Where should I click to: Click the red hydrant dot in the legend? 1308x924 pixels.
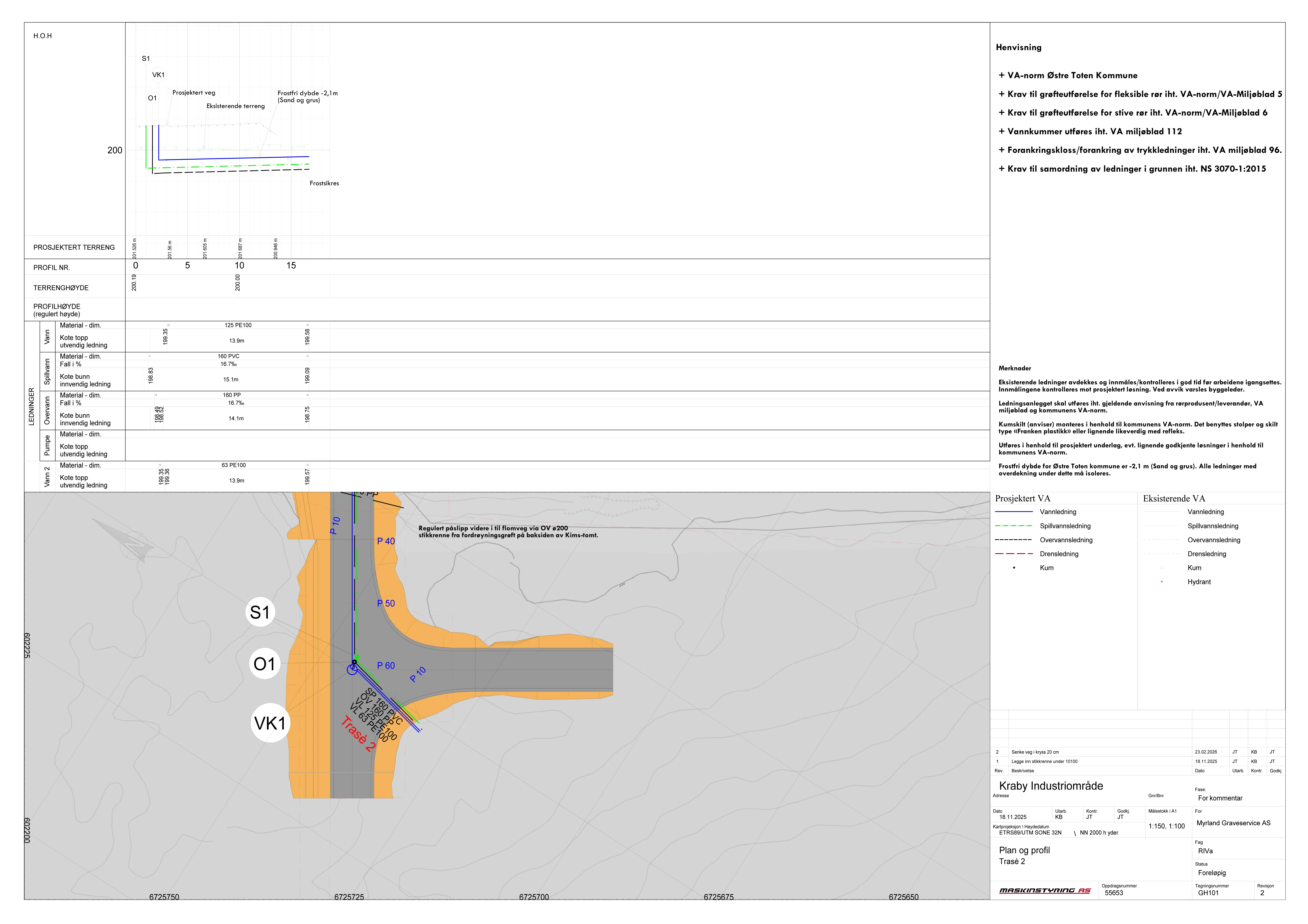click(1162, 582)
